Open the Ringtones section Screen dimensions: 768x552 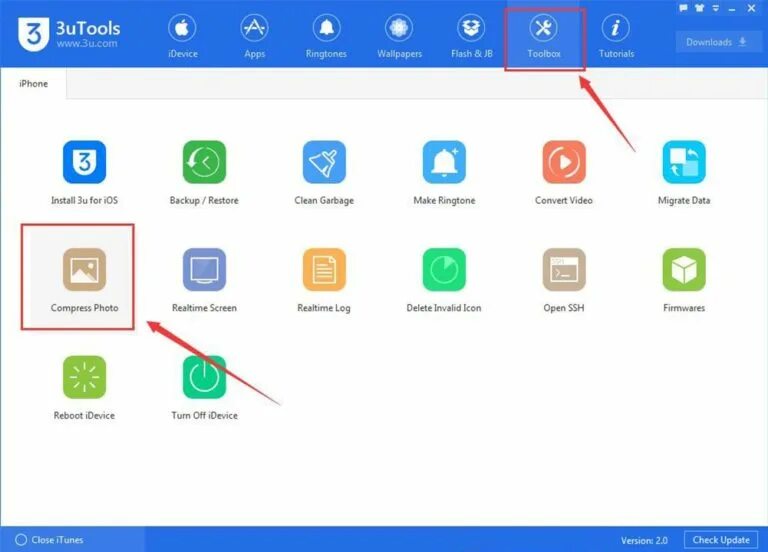326,36
